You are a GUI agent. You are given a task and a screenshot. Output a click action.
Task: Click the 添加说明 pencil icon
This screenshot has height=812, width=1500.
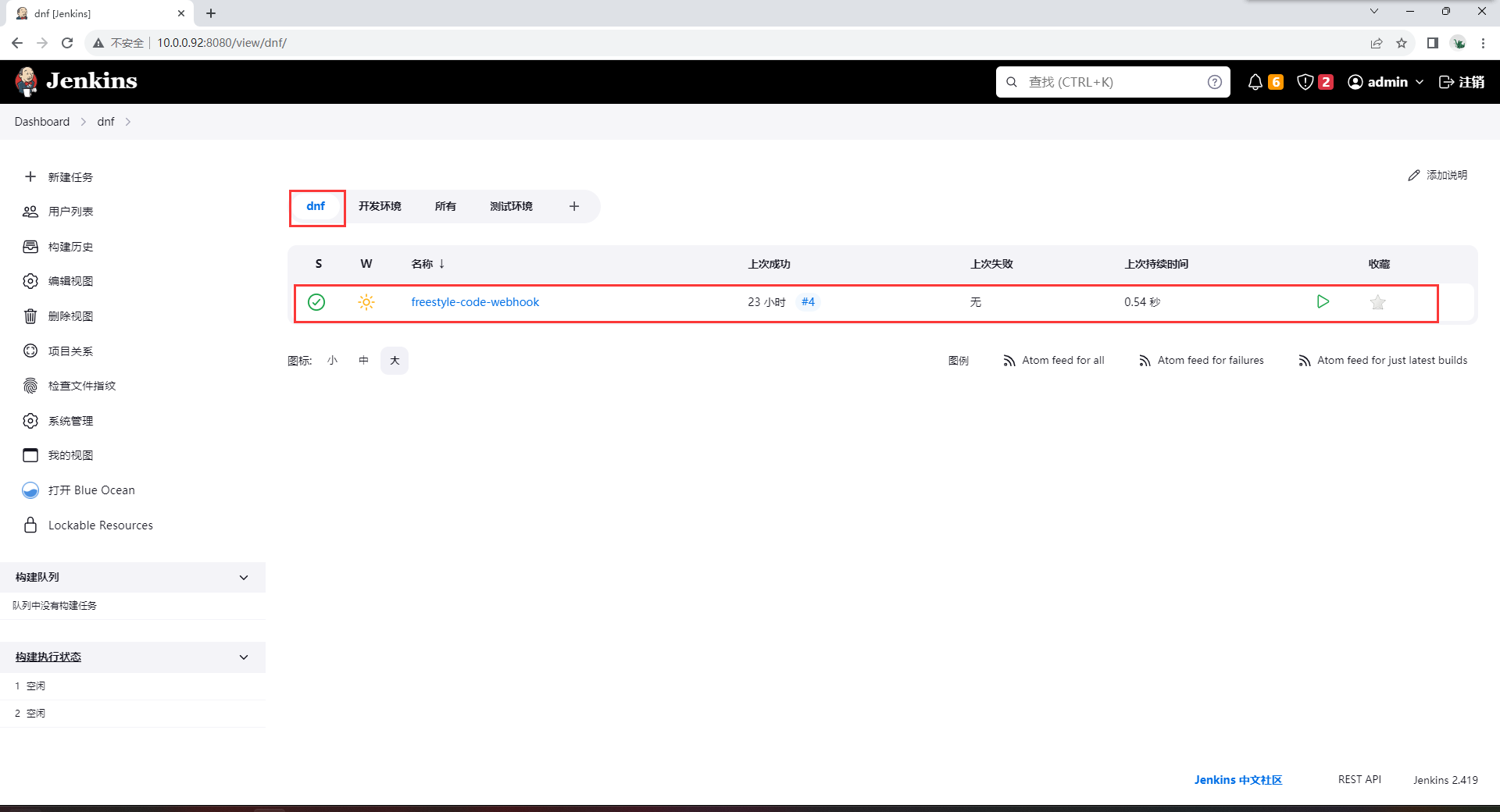pos(1414,175)
